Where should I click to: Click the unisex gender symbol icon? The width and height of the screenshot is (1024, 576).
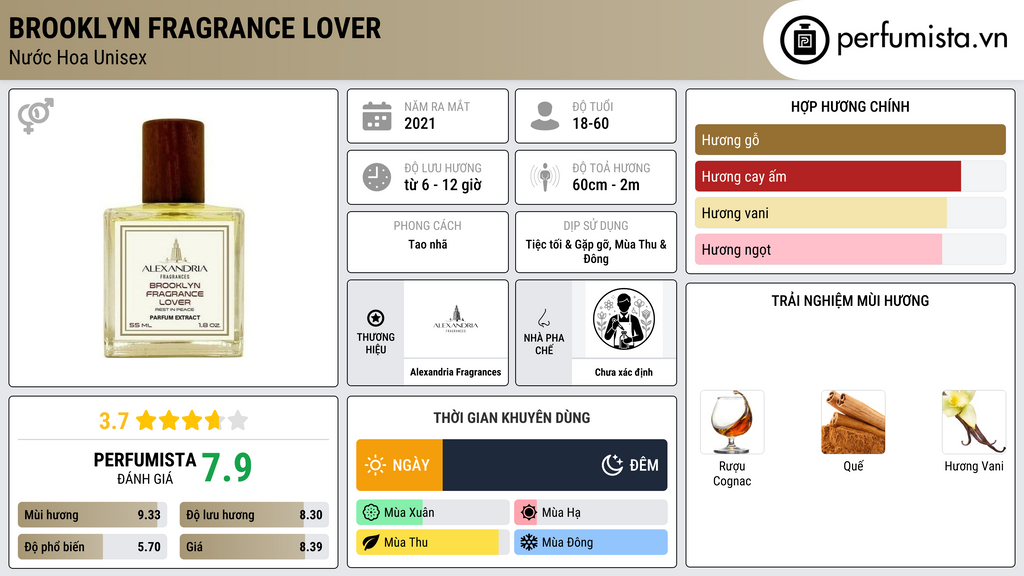[x=36, y=116]
